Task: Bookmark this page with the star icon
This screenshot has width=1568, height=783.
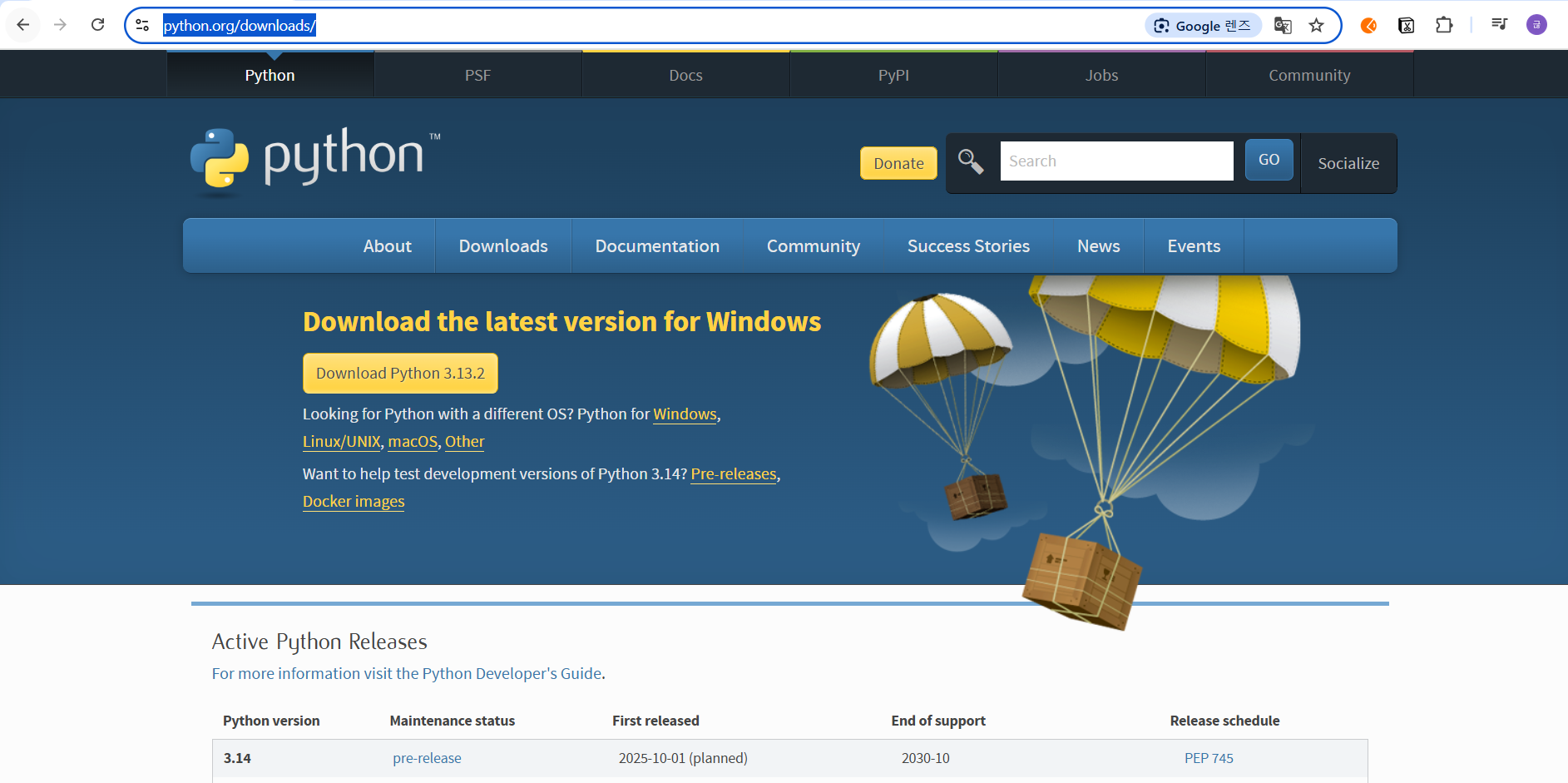Action: point(1316,26)
